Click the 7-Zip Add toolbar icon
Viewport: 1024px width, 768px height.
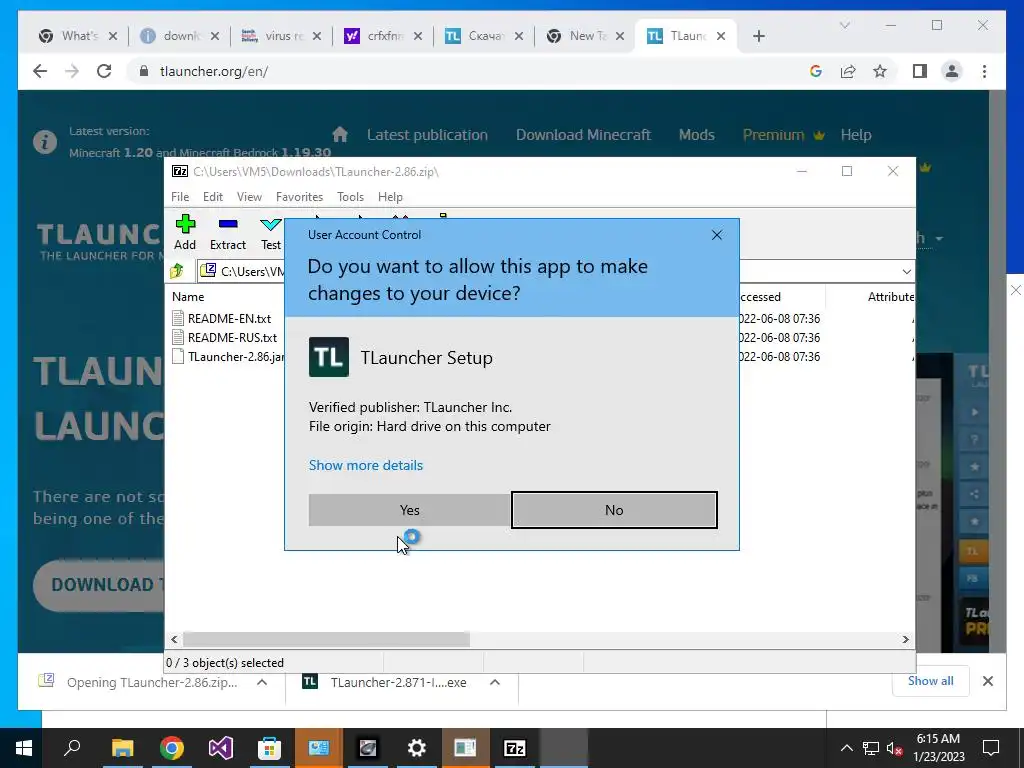(185, 232)
